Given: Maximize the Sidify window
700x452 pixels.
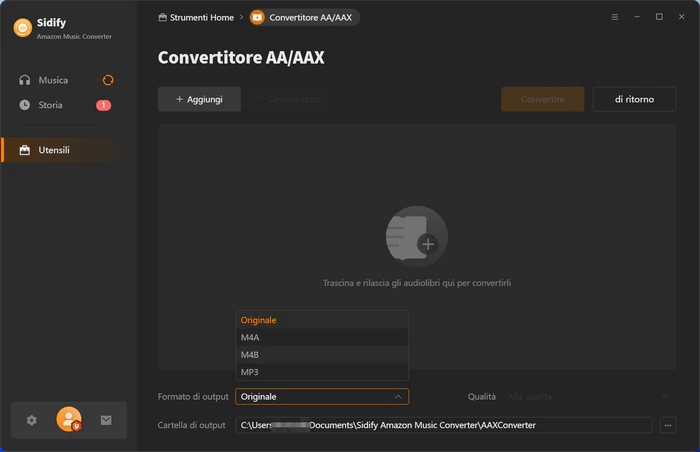Looking at the screenshot, I should (x=659, y=17).
